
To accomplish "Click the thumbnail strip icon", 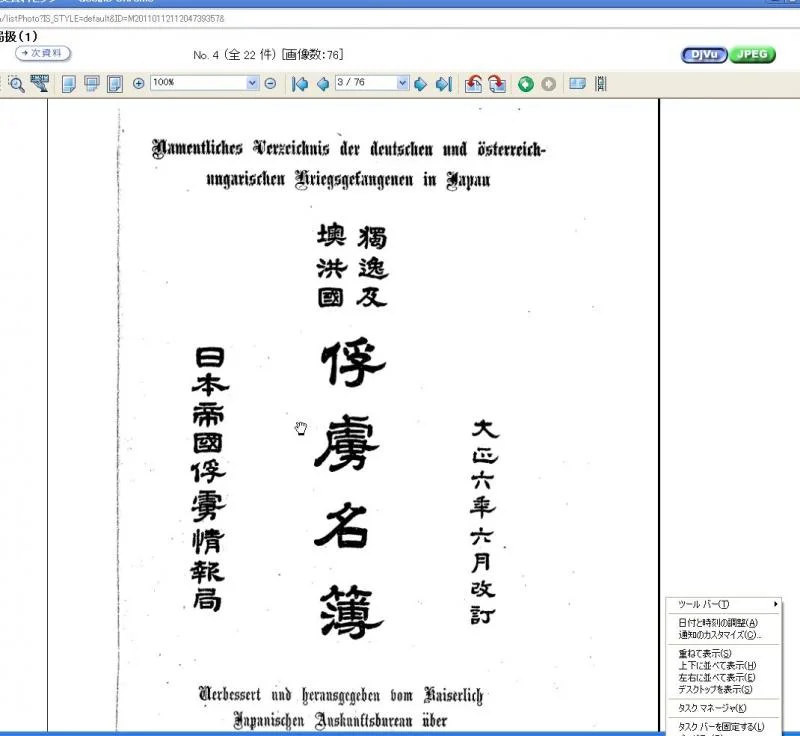I will (x=601, y=84).
